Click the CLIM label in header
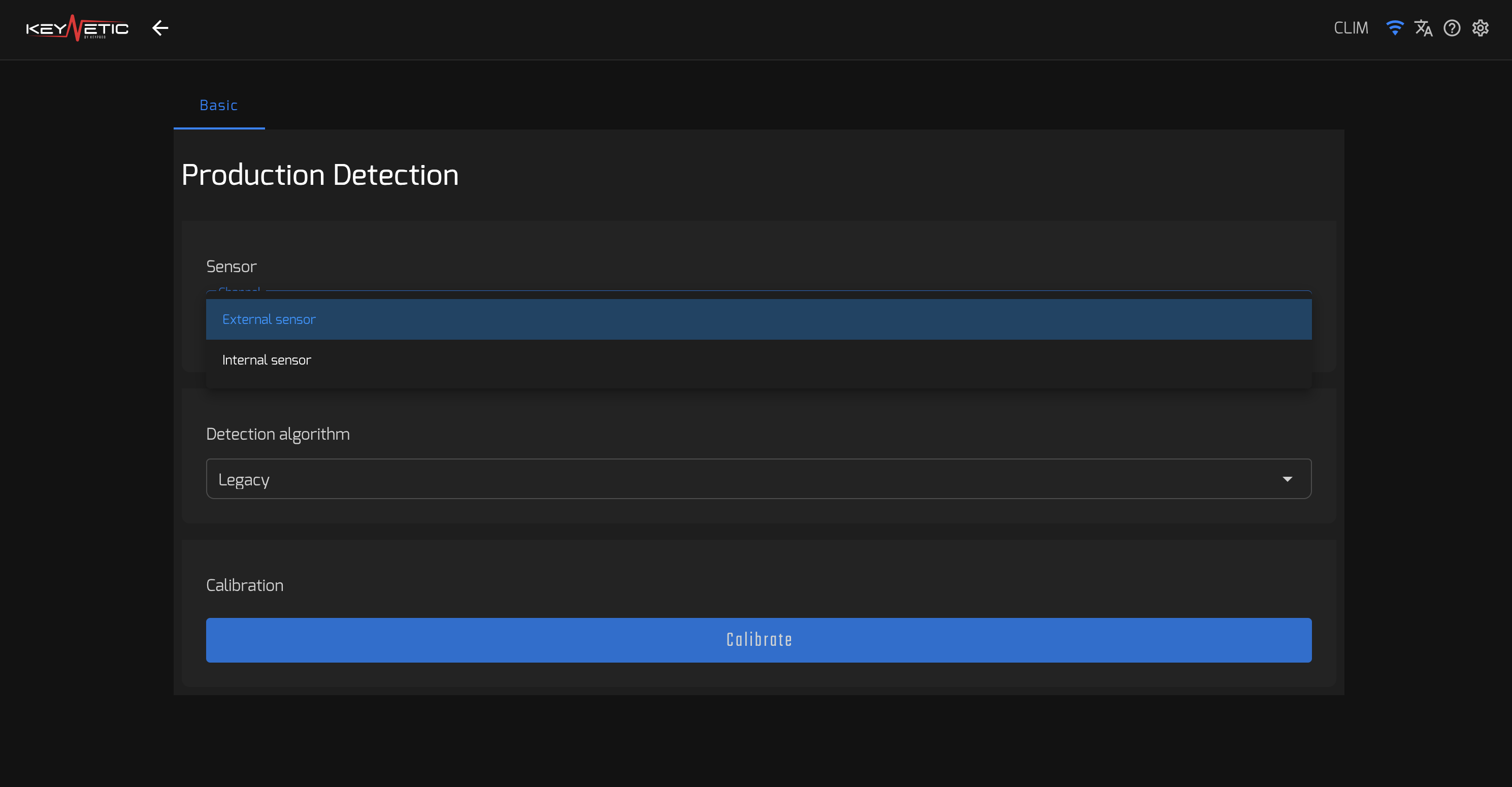The height and width of the screenshot is (787, 1512). click(1351, 28)
